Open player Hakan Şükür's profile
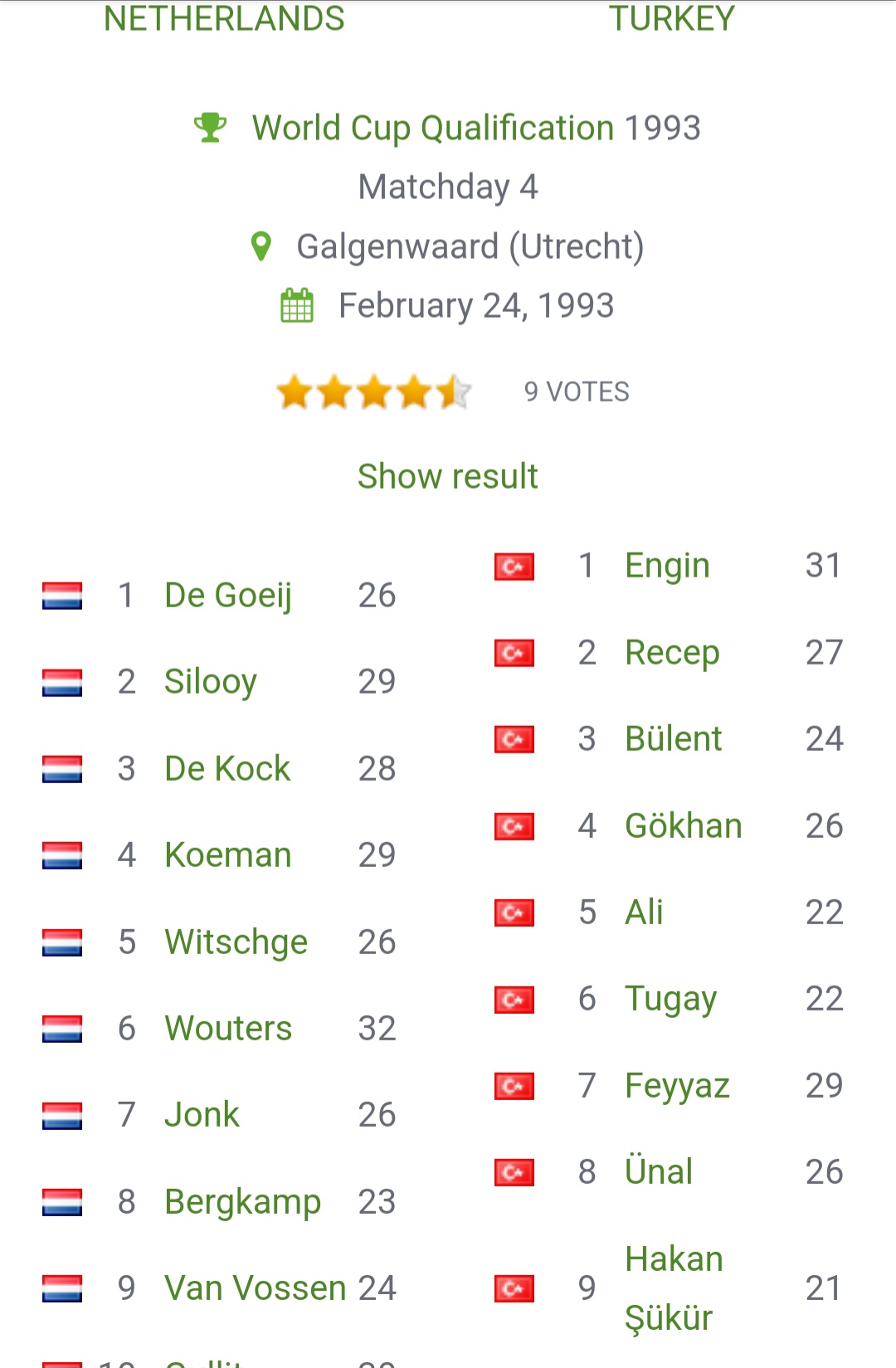The width and height of the screenshot is (896, 1368). tap(674, 1288)
